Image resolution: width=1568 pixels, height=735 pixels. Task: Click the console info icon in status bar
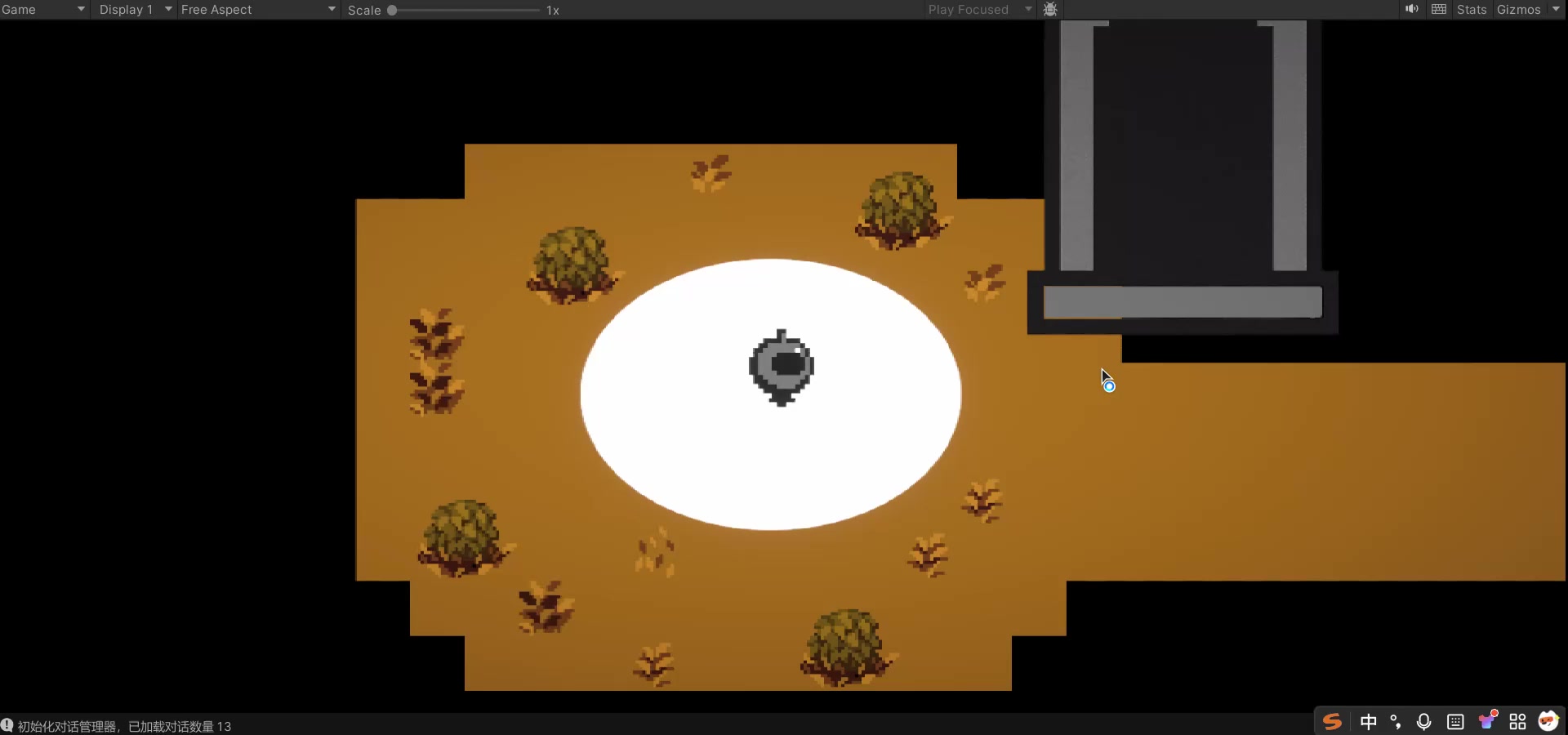7,725
